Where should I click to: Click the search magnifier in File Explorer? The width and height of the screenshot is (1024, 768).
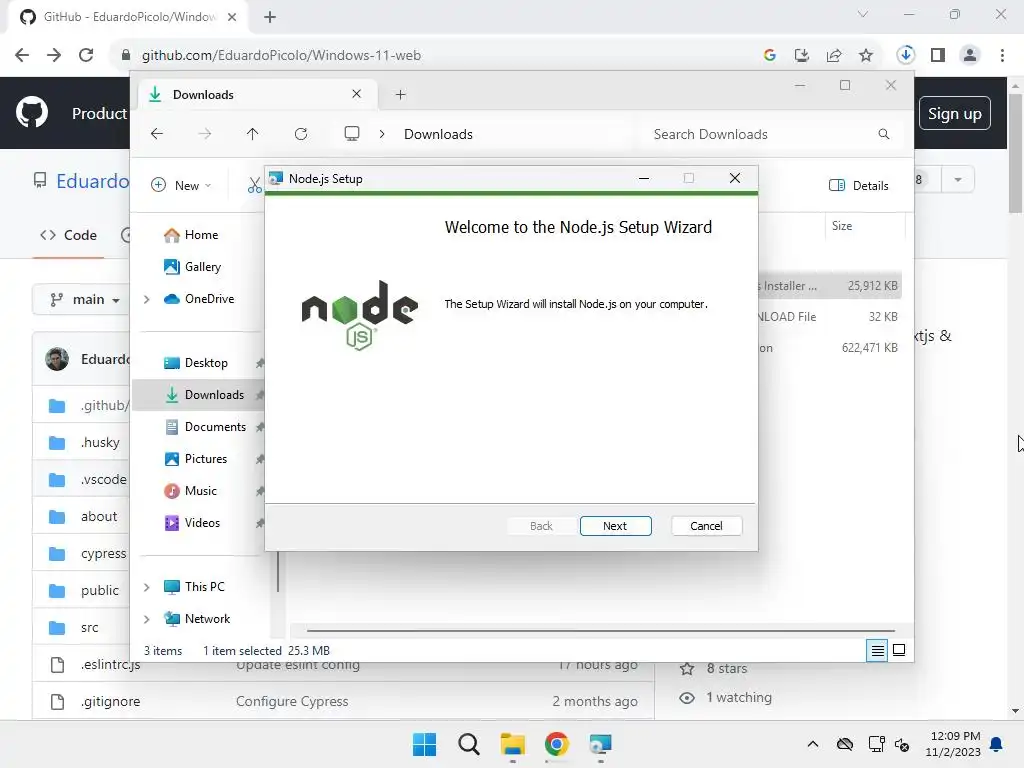point(884,134)
